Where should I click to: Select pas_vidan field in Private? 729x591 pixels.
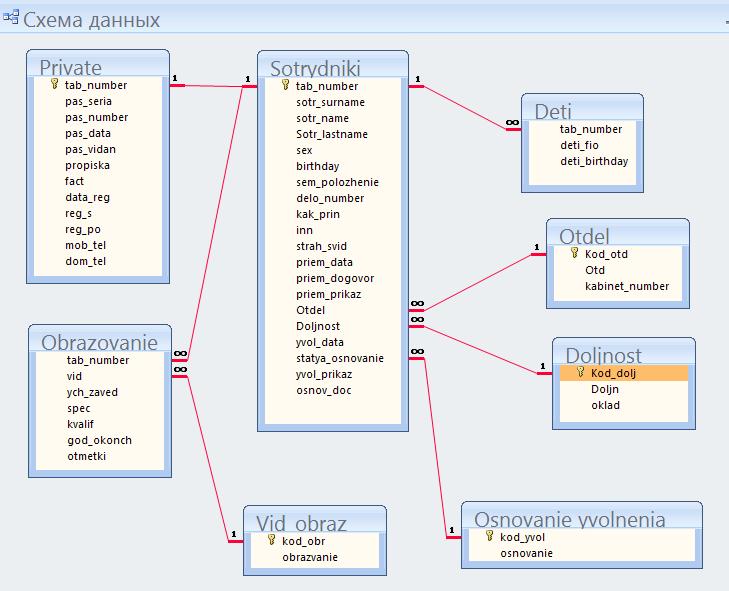click(91, 149)
